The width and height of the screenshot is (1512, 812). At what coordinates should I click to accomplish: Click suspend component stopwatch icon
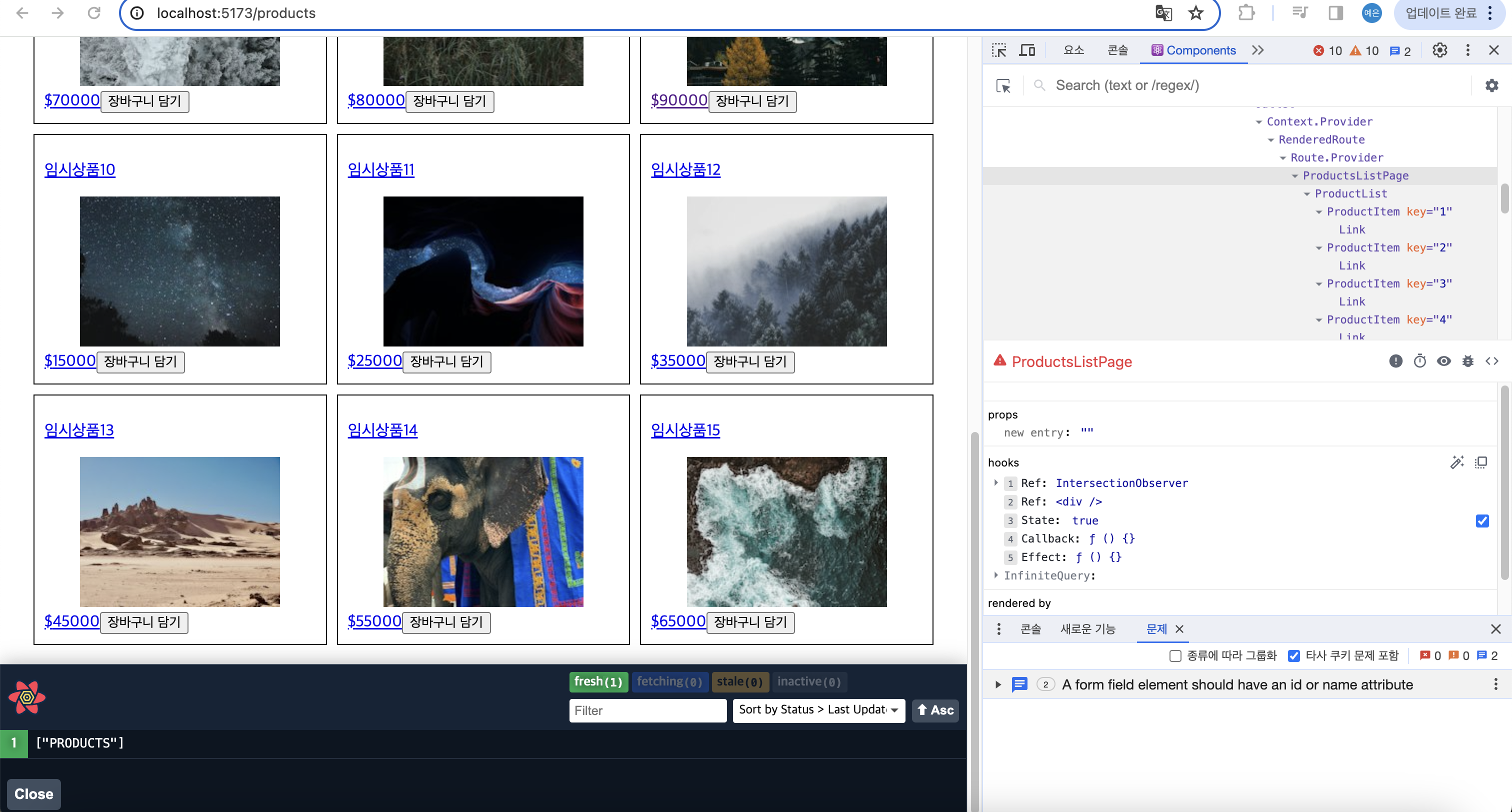pos(1419,361)
